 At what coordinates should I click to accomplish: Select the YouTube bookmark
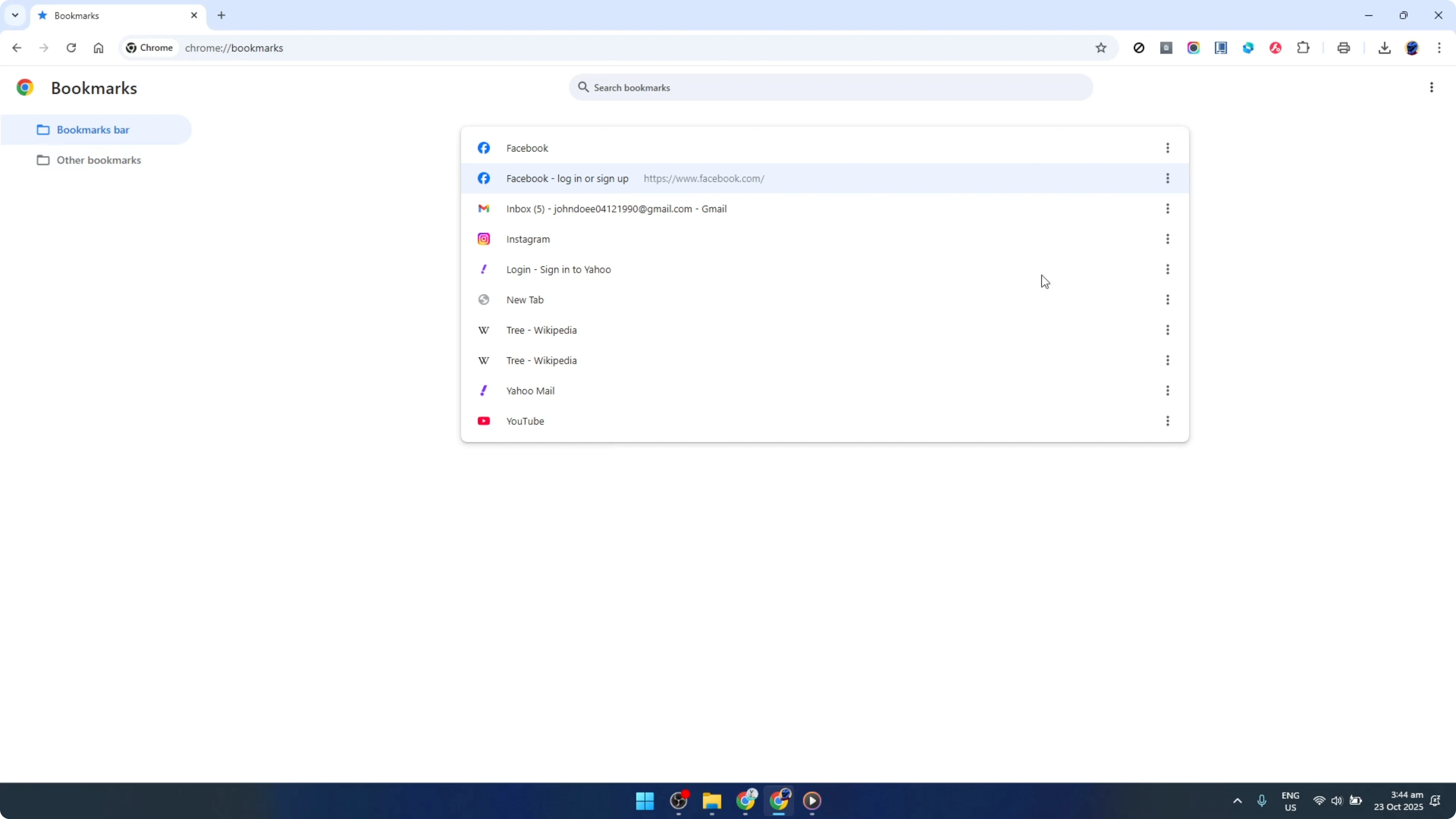[825, 422]
